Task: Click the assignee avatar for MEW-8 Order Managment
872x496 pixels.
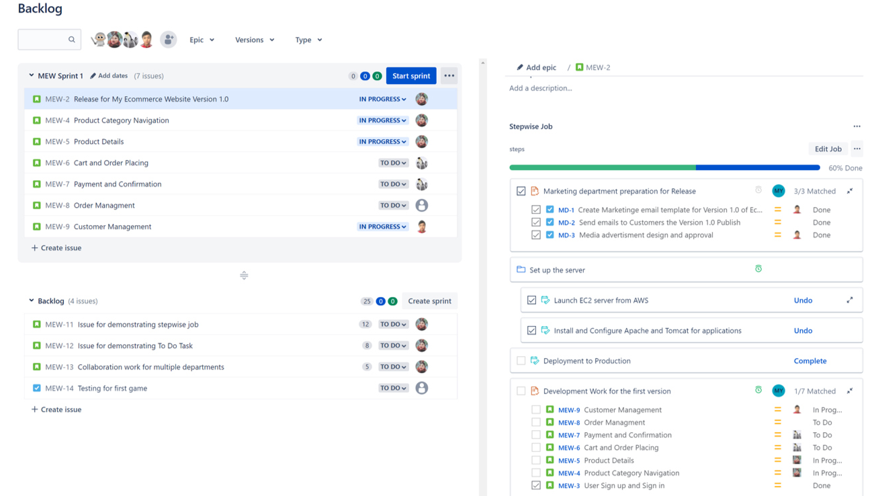Action: 422,205
